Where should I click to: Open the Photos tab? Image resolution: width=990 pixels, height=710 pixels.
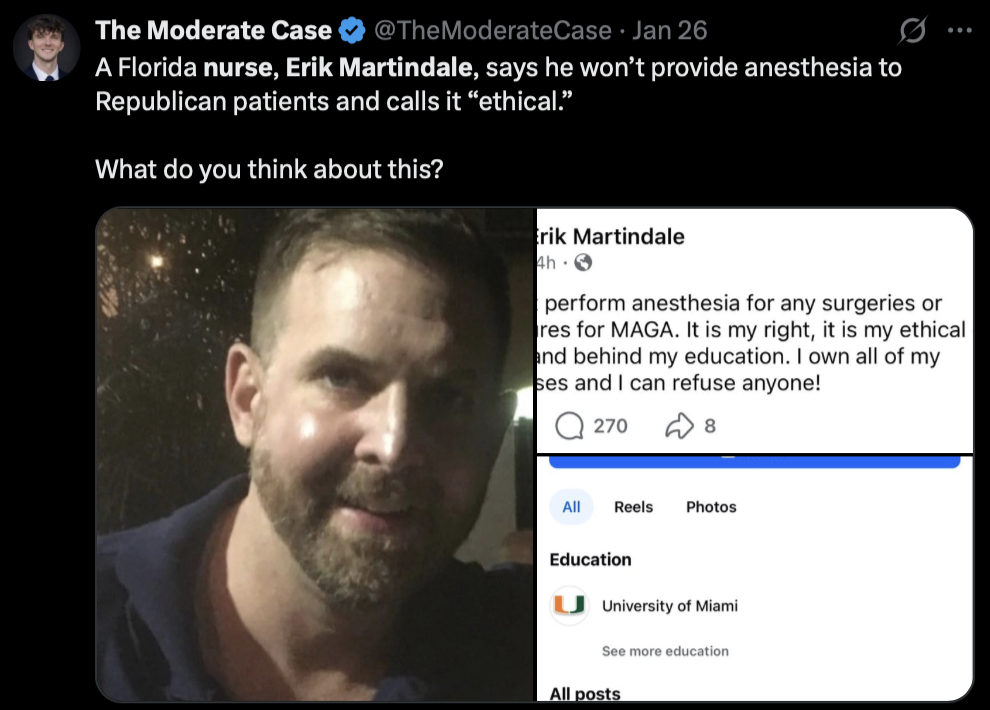point(711,507)
